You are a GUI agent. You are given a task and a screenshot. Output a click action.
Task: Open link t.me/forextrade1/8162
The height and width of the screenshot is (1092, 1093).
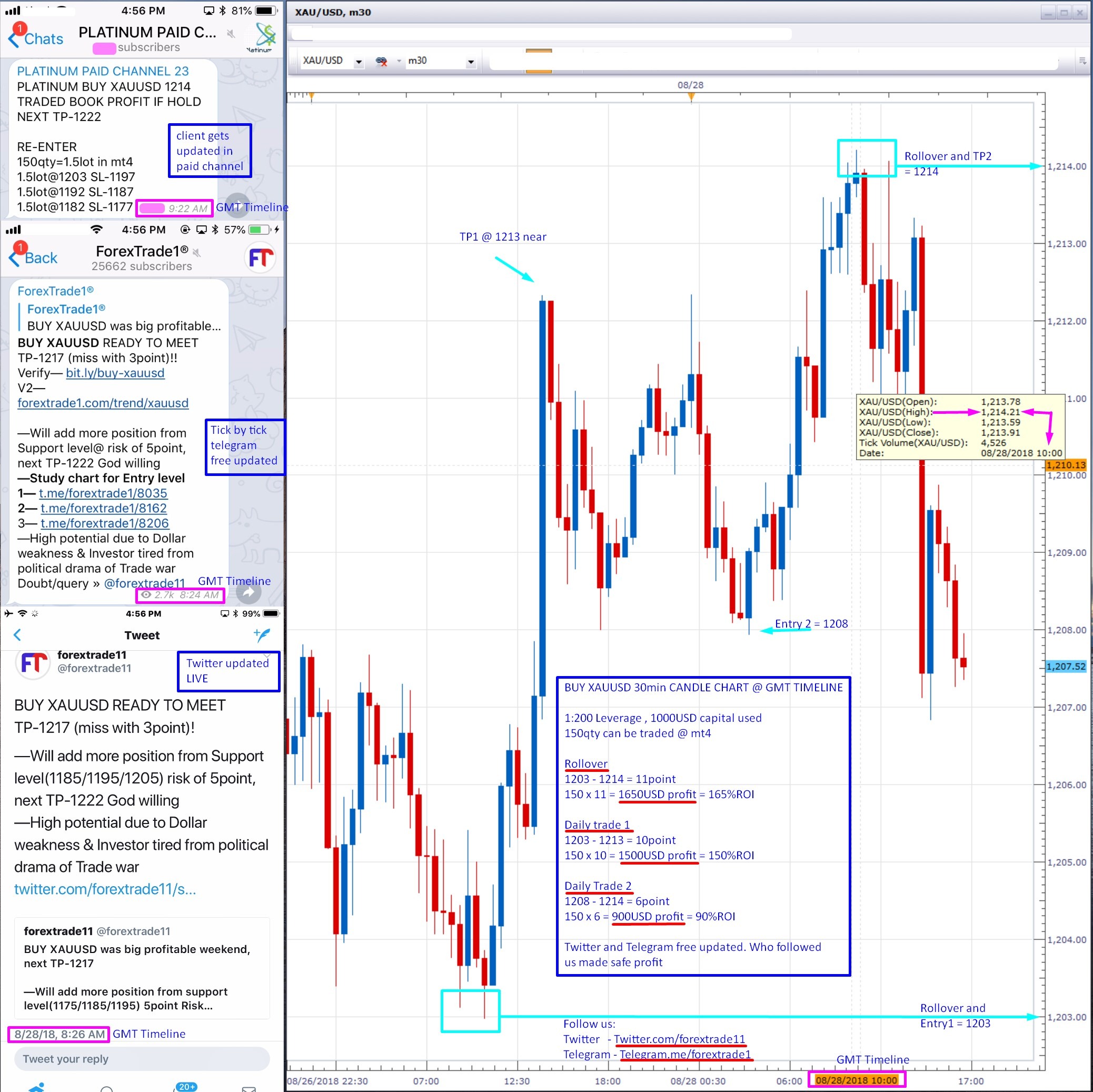point(104,508)
